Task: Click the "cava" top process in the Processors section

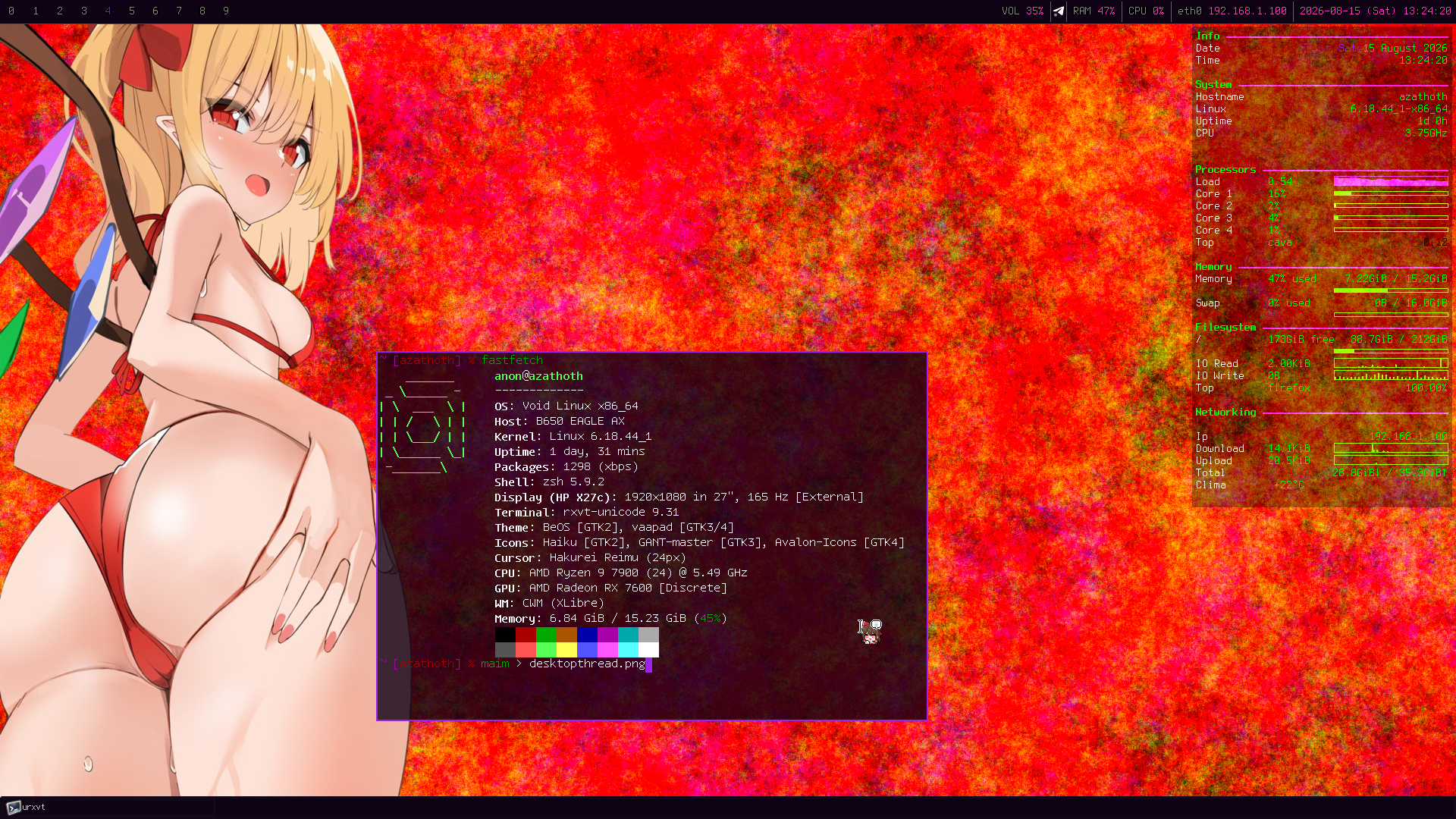Action: [x=1280, y=243]
